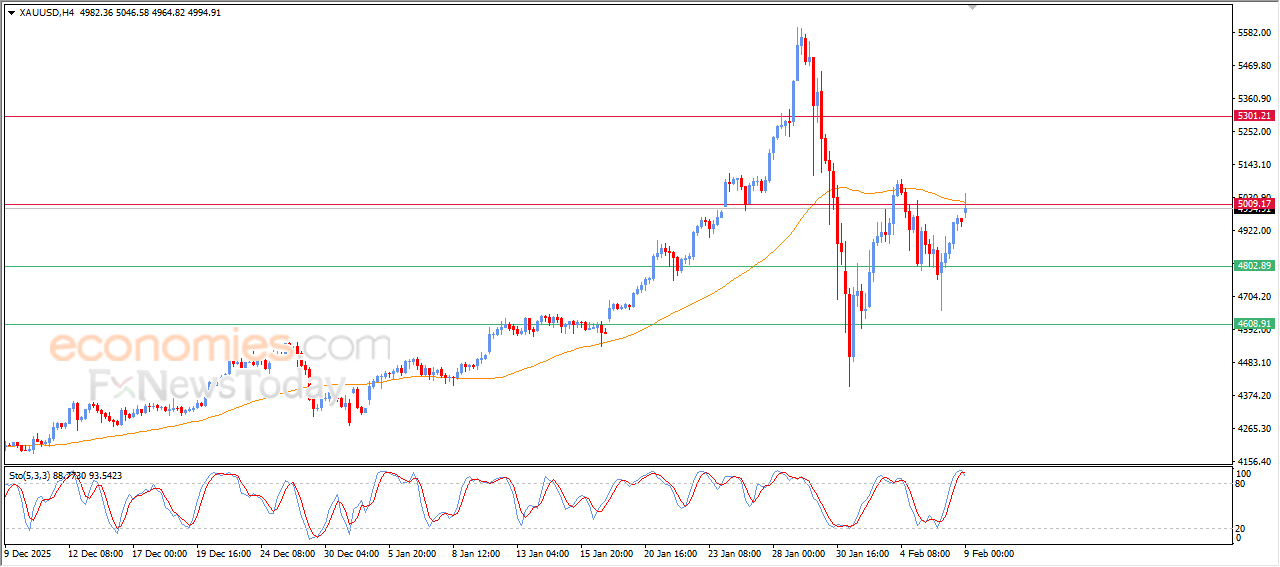Click the dropdown arrow beside XAUUSD,H4
Screen dimensions: 1280x567
pyautogui.click(x=11, y=13)
